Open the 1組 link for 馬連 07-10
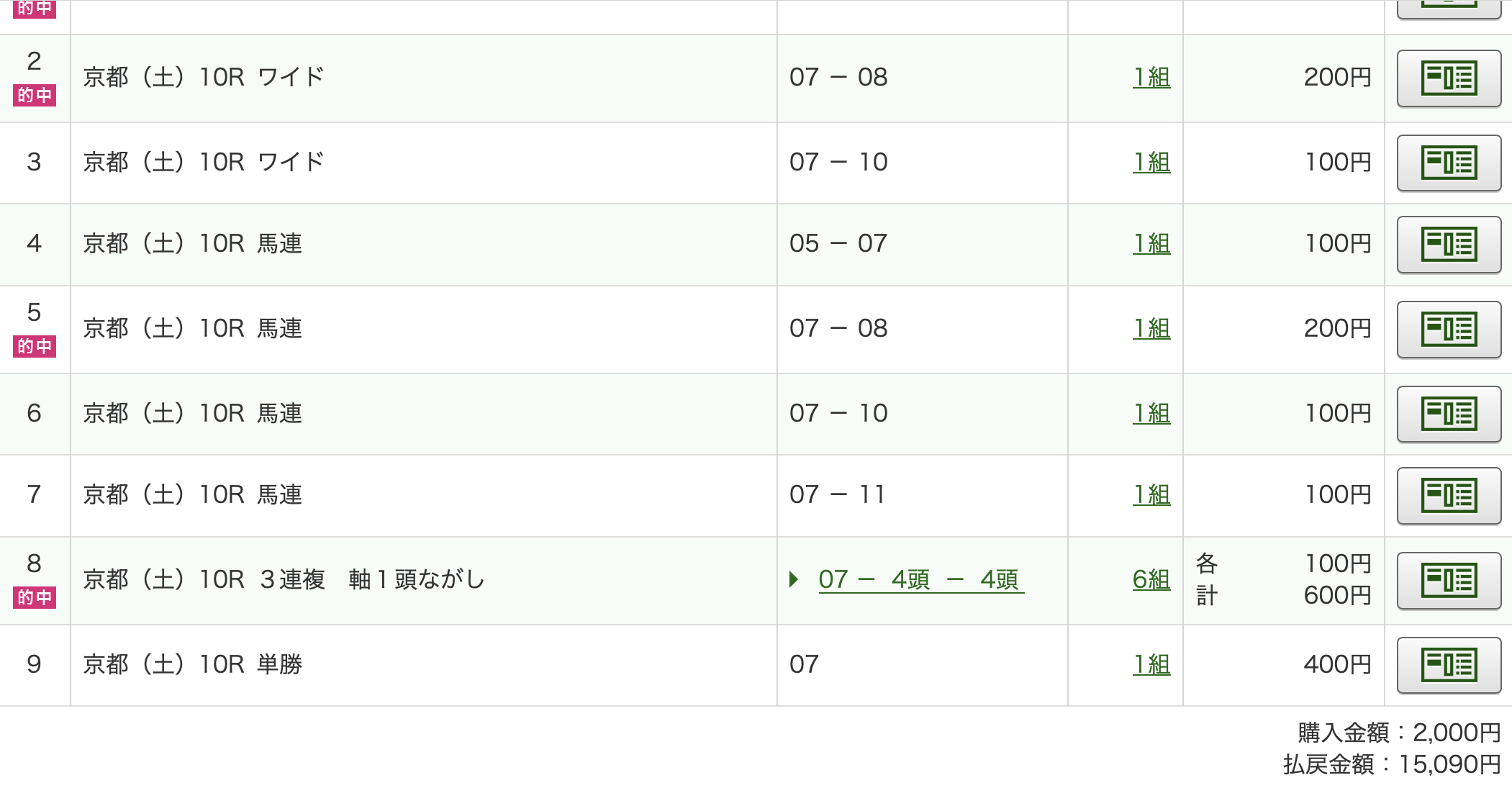Viewport: 1512px width, 793px height. 1151,413
